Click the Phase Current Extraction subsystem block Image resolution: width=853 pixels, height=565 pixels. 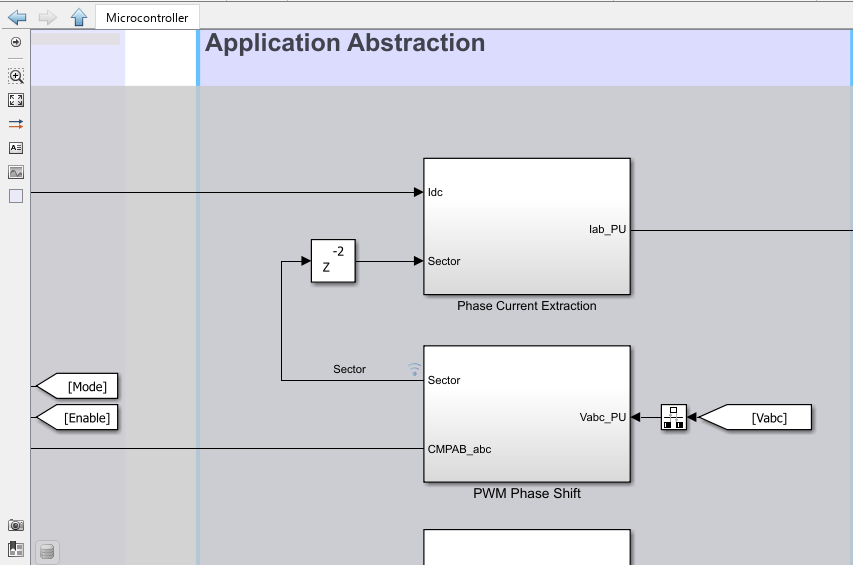coord(526,226)
